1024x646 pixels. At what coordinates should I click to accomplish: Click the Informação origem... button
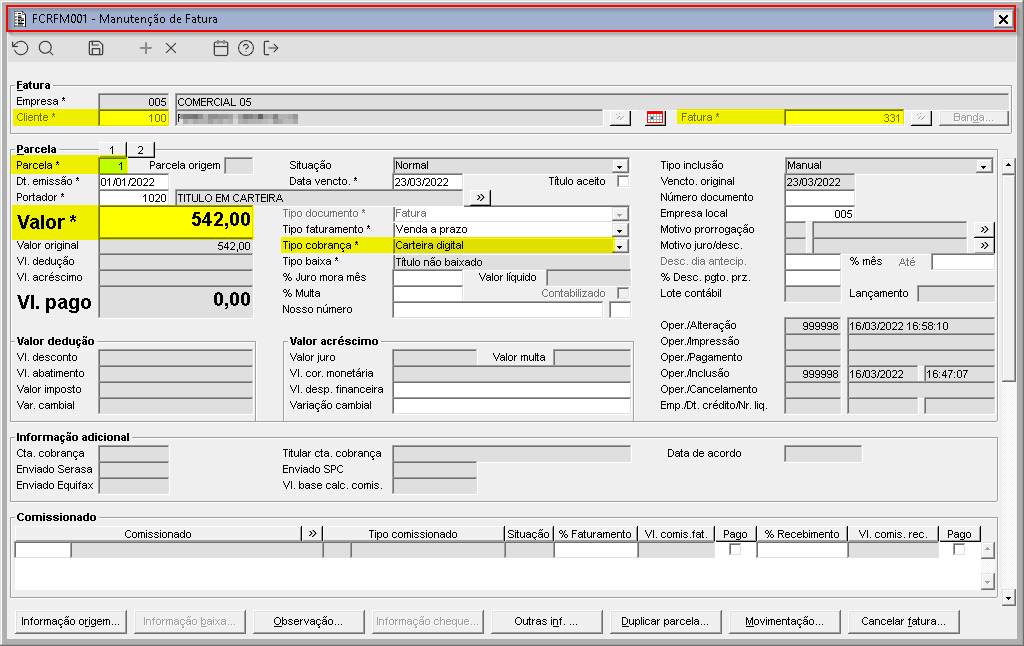click(70, 621)
